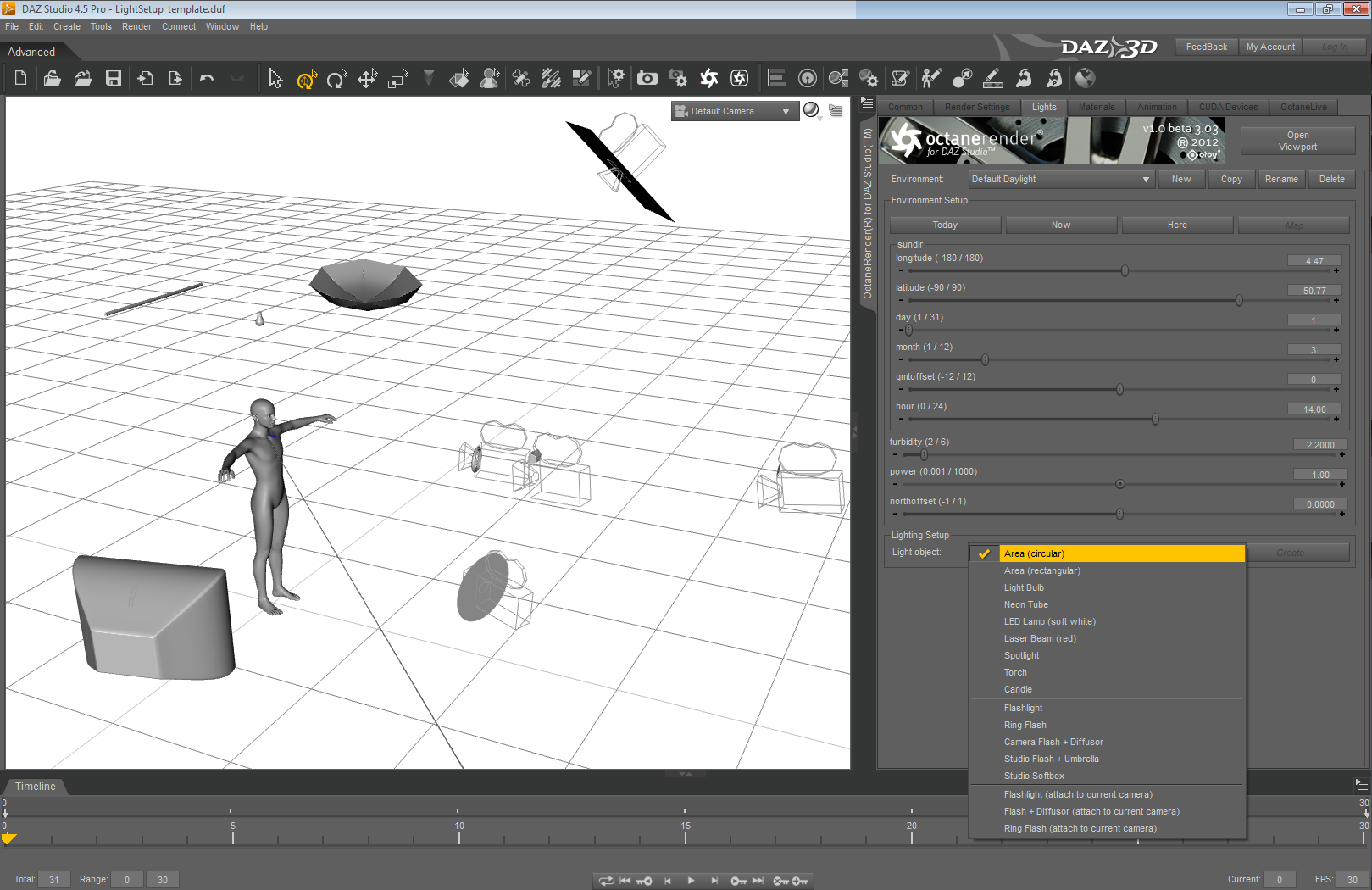This screenshot has height=890, width=1372.
Task: Click the Open Viewport button
Action: (x=1297, y=141)
